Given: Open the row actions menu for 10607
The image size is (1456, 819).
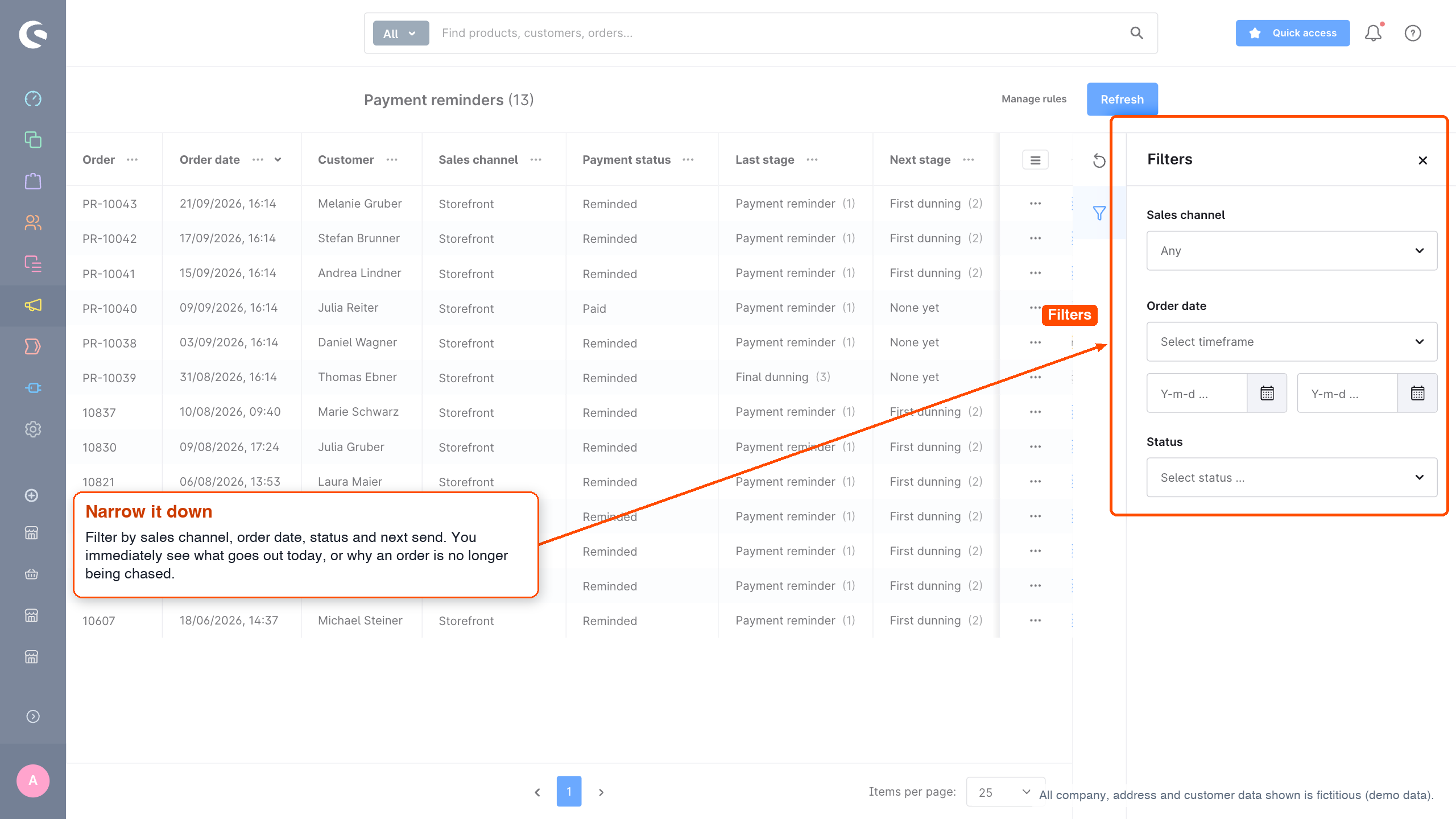Looking at the screenshot, I should point(1035,621).
